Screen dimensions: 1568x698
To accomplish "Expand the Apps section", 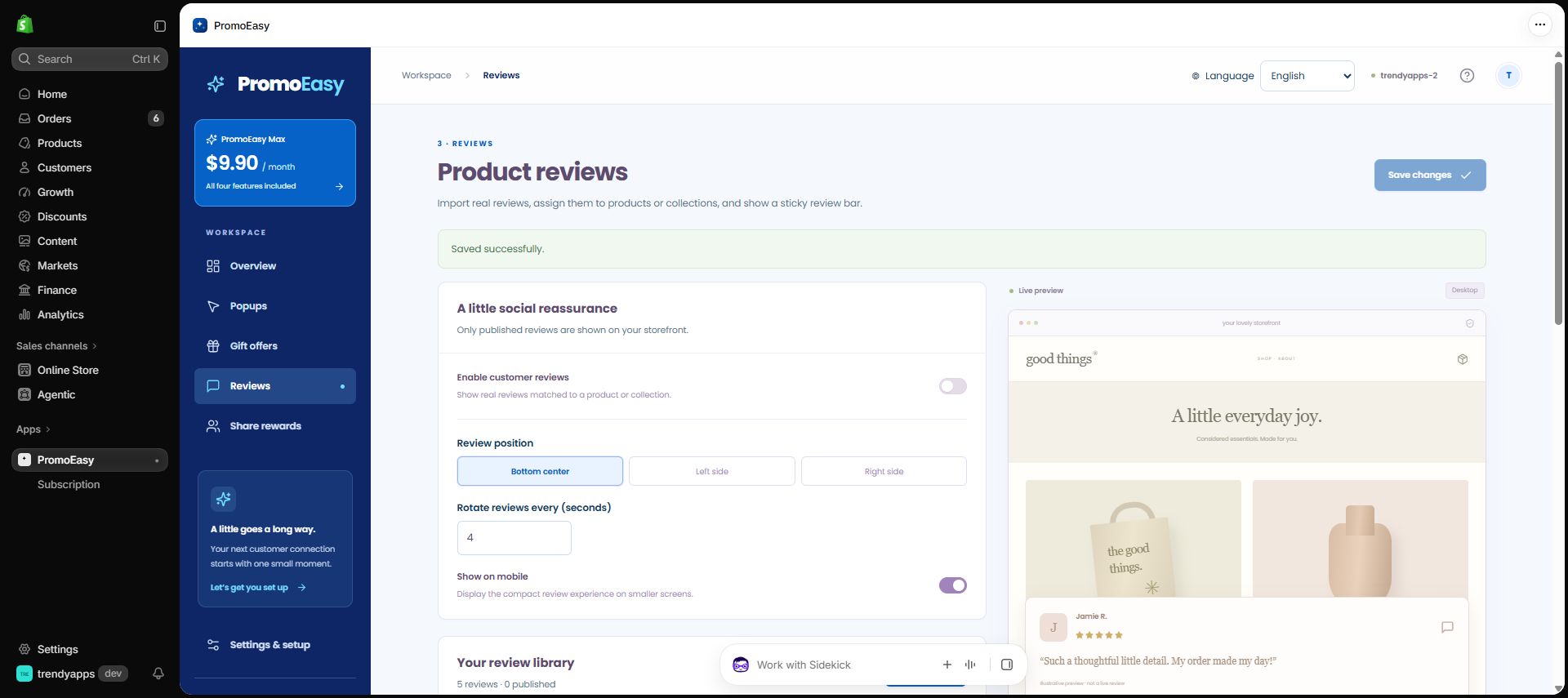I will (33, 429).
